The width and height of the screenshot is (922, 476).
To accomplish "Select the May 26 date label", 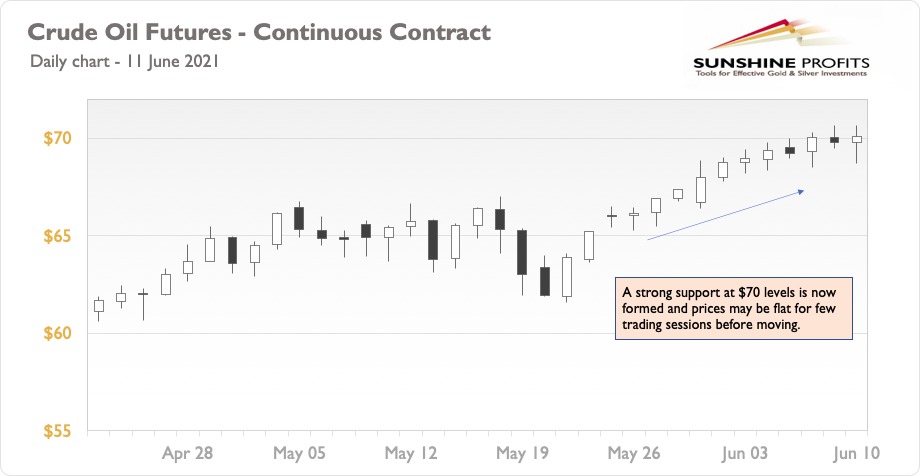I will coord(634,454).
